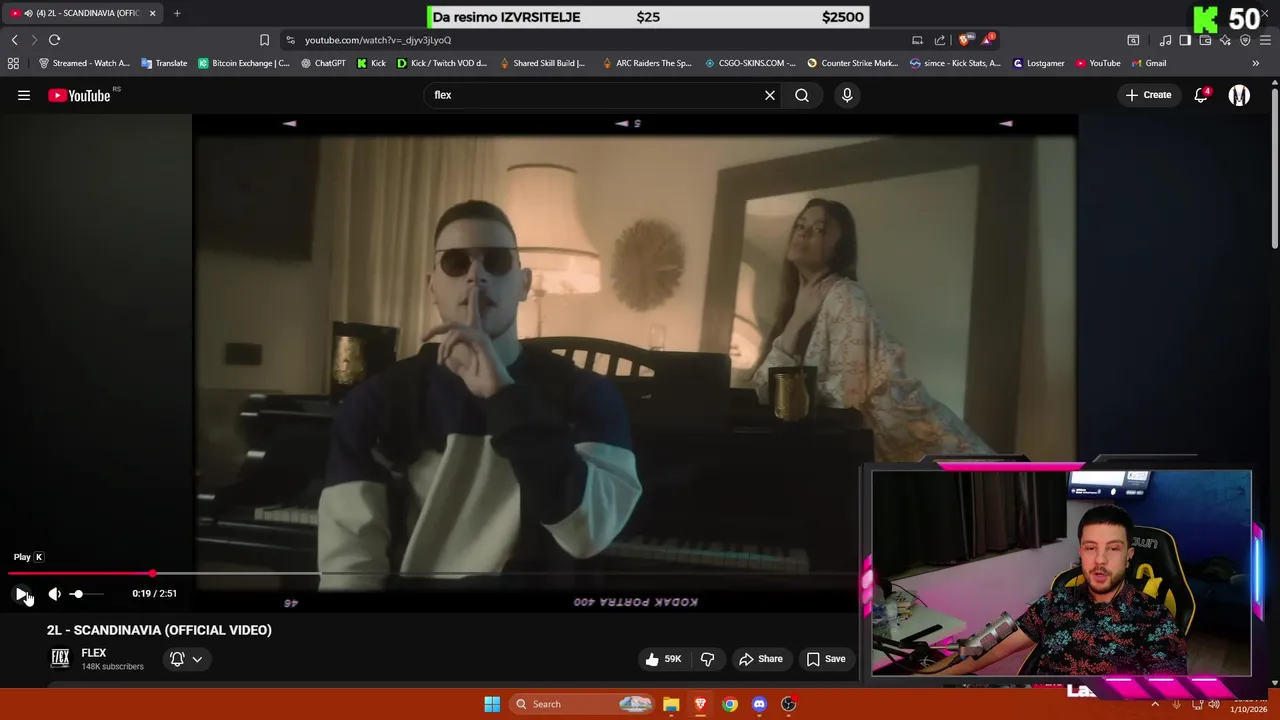Open the Gmail bookmark
Viewport: 1280px width, 720px height.
click(x=1148, y=63)
